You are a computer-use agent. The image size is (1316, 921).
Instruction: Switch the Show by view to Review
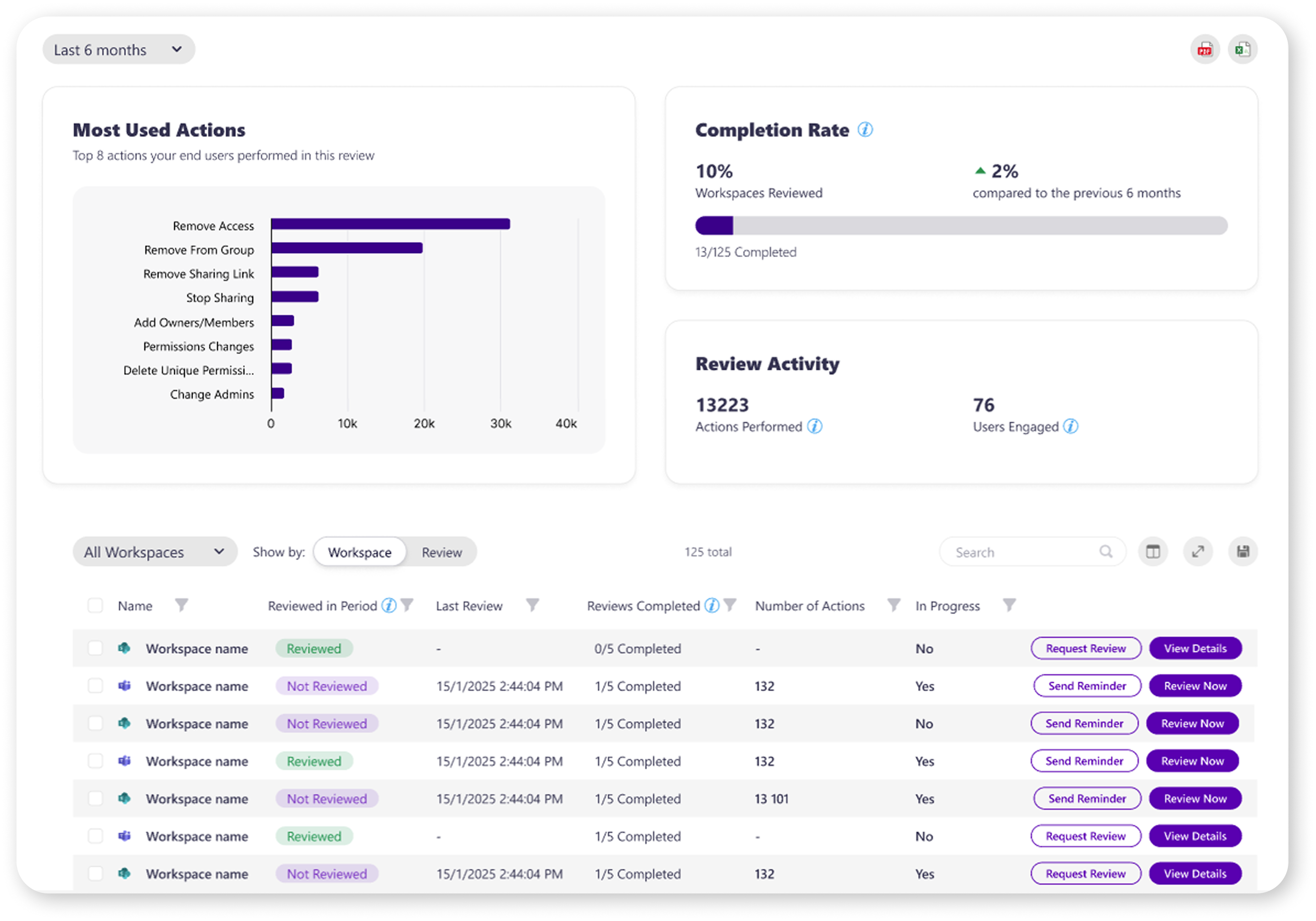[x=441, y=552]
